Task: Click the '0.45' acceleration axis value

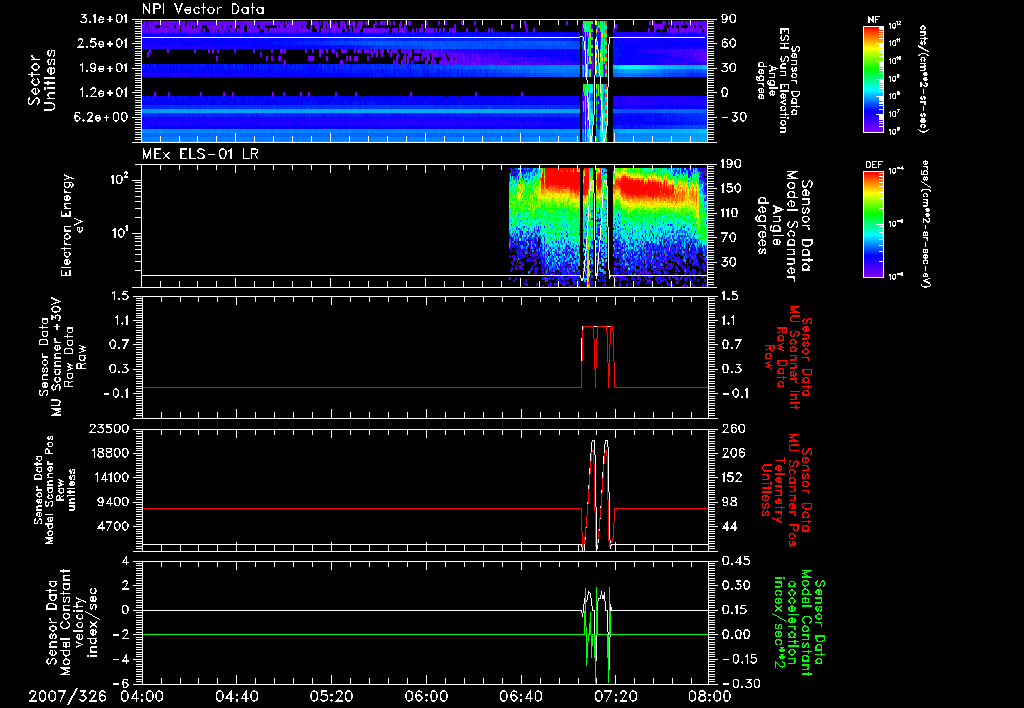Action: [x=735, y=561]
